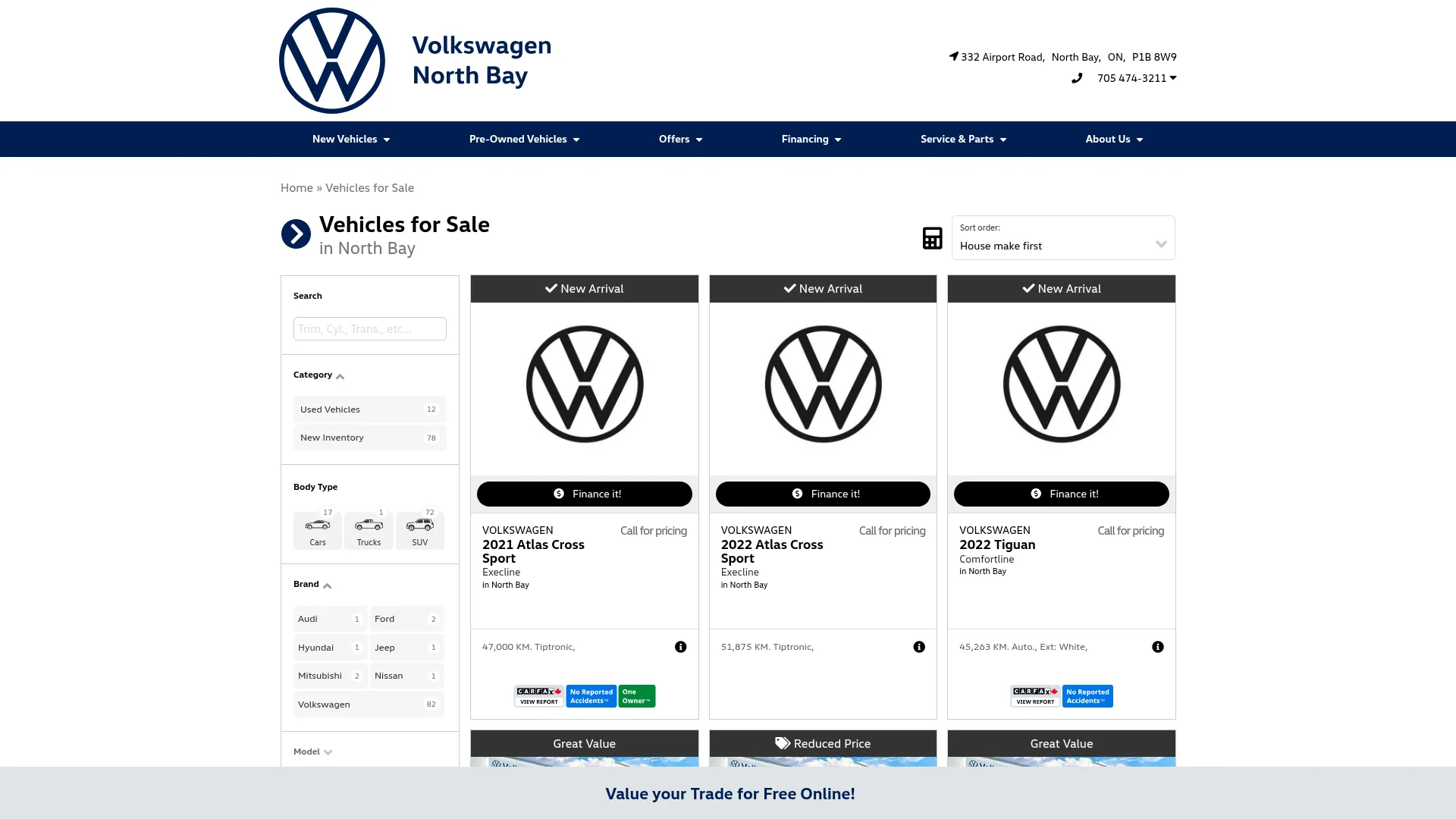Open Pre-Owned Vehicles menu
Image resolution: width=1456 pixels, height=819 pixels.
pyautogui.click(x=524, y=139)
